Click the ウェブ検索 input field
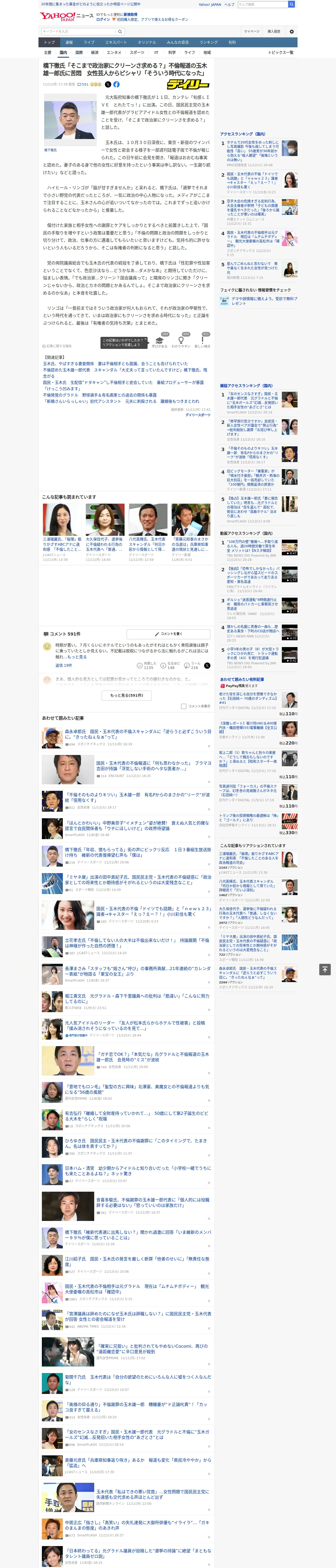Screen dimensions: 336x1568 coord(263,4)
